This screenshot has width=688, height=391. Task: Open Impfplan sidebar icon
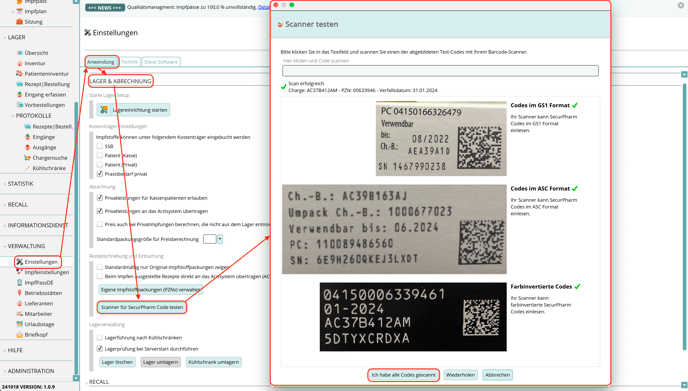coord(19,11)
